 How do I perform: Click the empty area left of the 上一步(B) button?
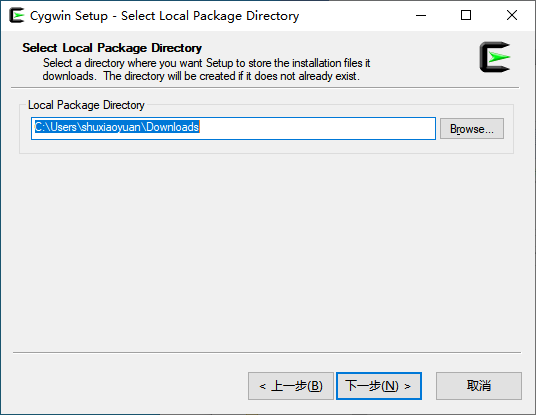(x=130, y=386)
